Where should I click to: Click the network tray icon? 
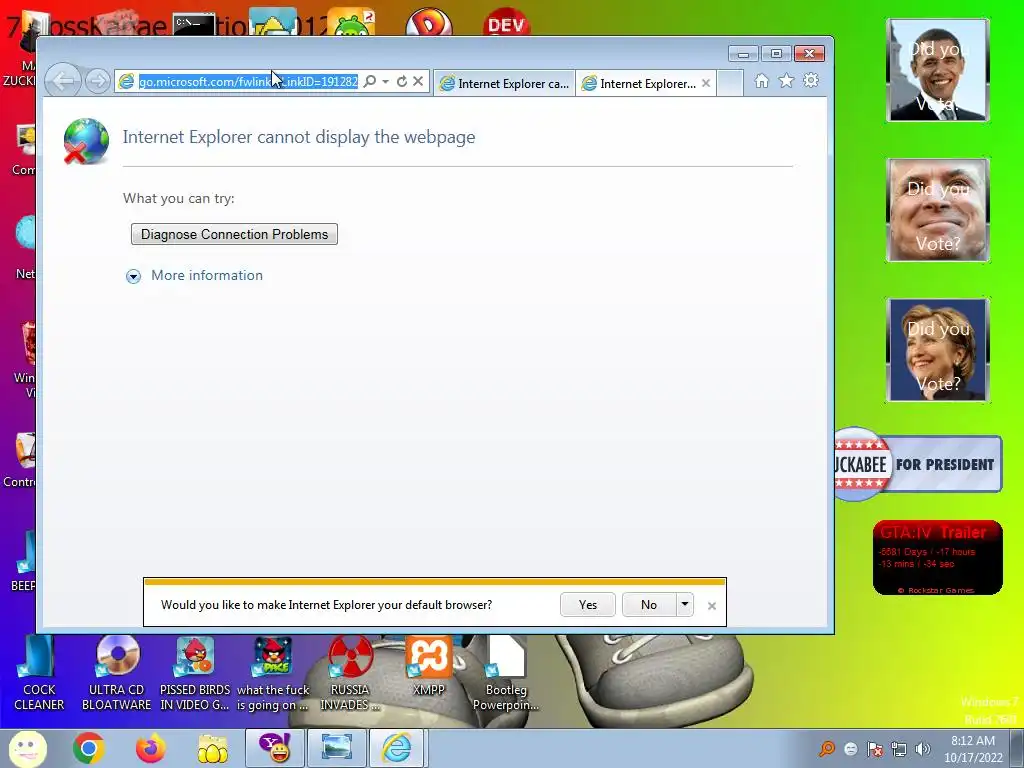point(899,749)
